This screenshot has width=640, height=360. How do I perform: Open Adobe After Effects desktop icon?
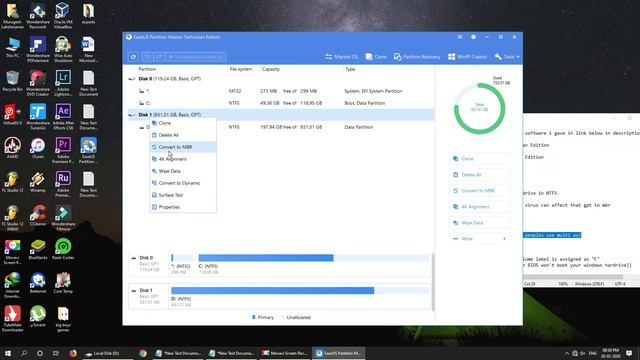pyautogui.click(x=63, y=117)
